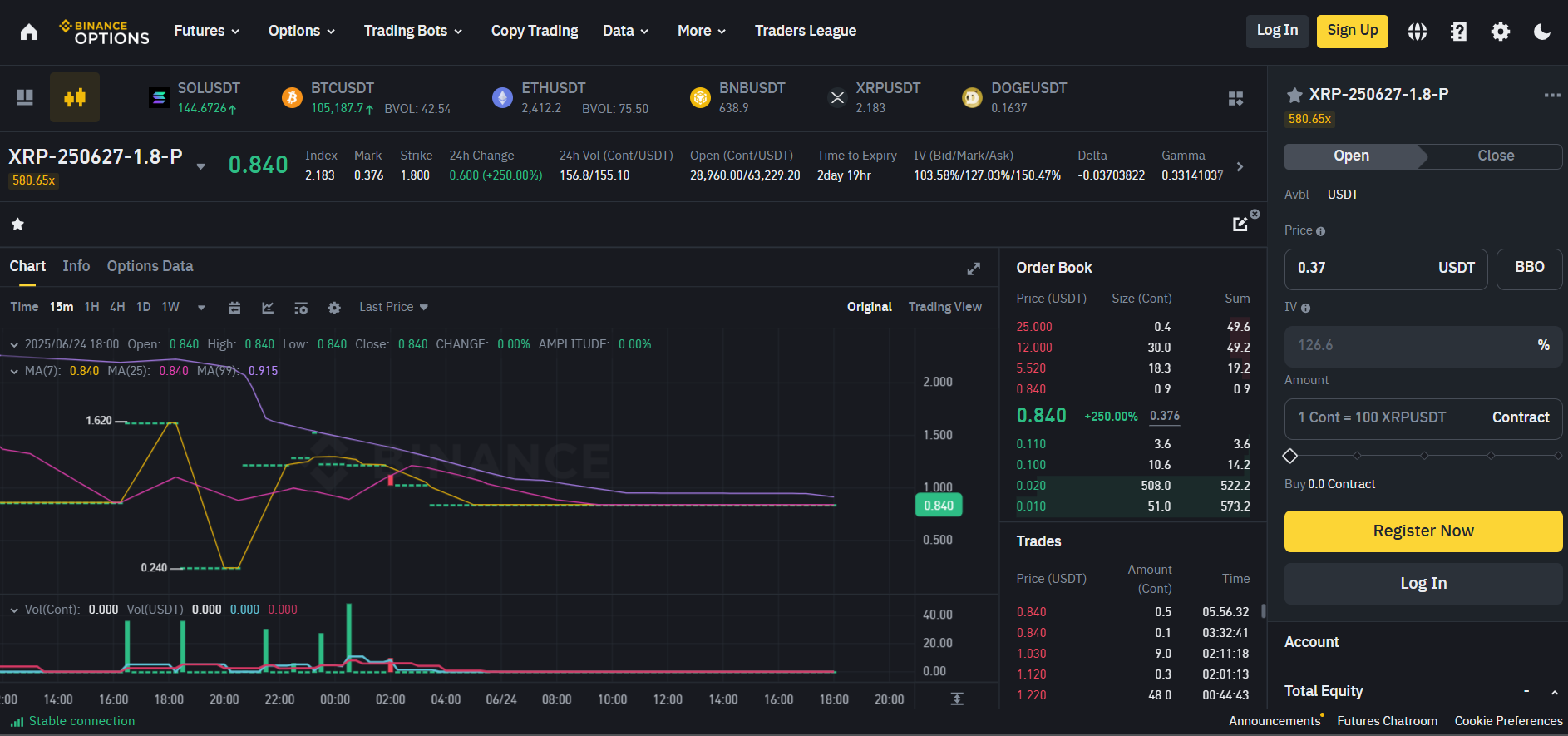This screenshot has height=736, width=1568.
Task: Select the BTCUSDT ticker
Action: point(366,97)
